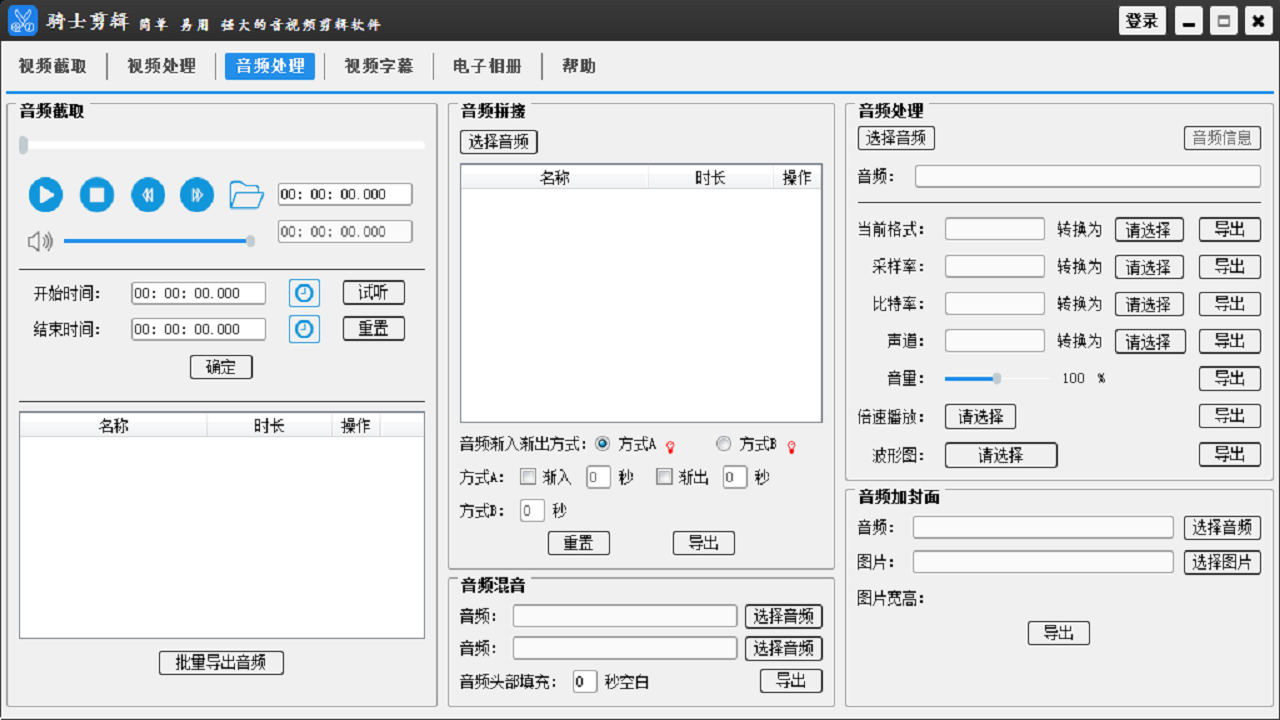This screenshot has height=720, width=1280.
Task: Open the clock picker beside 结束时间
Action: pyautogui.click(x=303, y=328)
